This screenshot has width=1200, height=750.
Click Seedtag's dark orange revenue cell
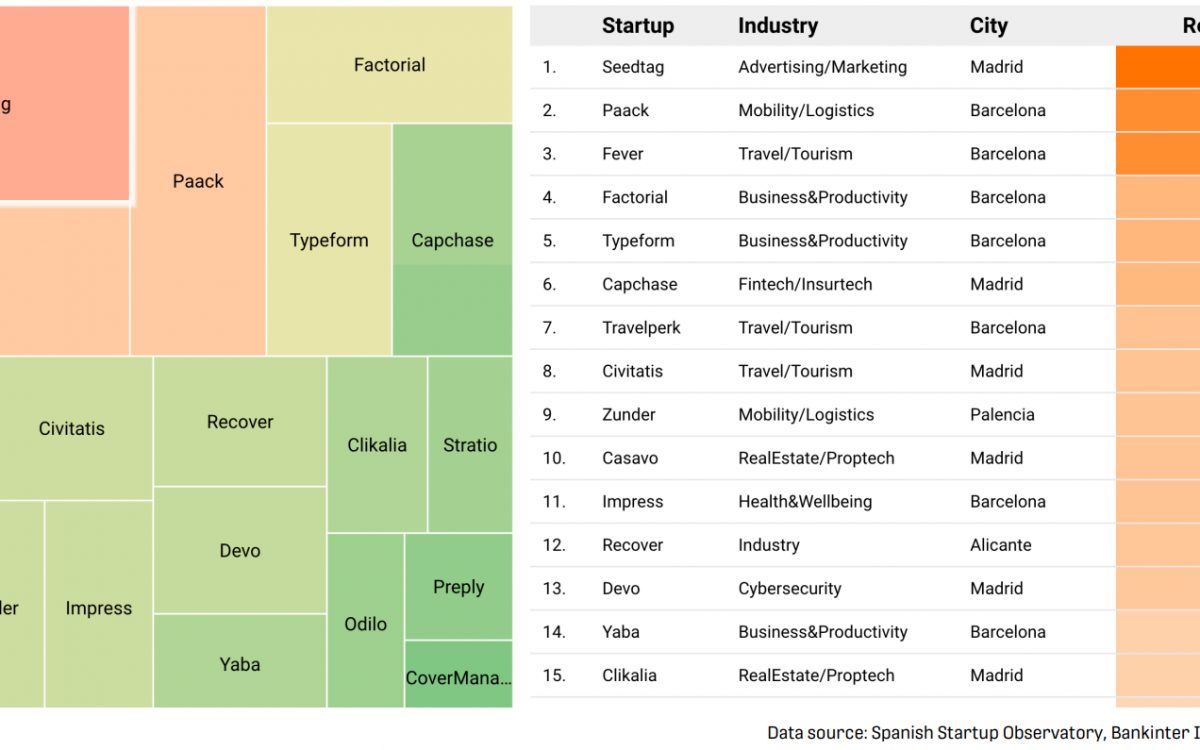1158,67
